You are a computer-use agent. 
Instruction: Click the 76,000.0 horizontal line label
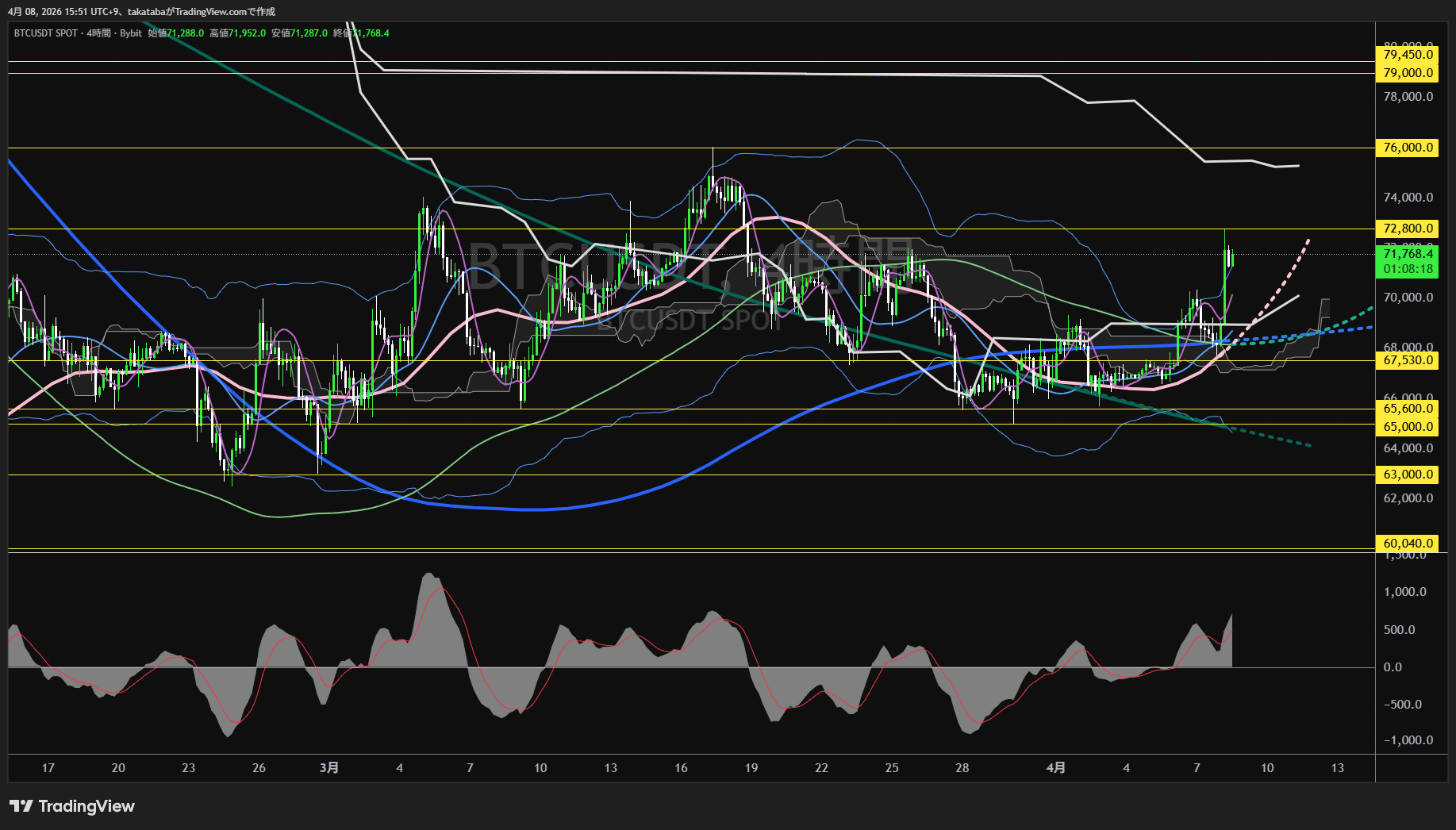(x=1408, y=148)
